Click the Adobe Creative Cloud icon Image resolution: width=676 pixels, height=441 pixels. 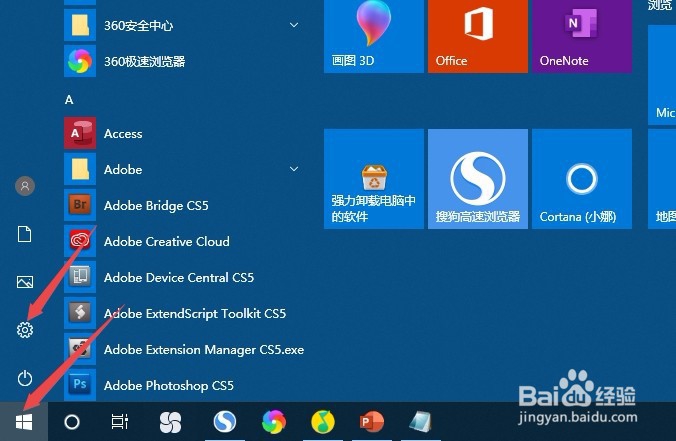(x=80, y=241)
